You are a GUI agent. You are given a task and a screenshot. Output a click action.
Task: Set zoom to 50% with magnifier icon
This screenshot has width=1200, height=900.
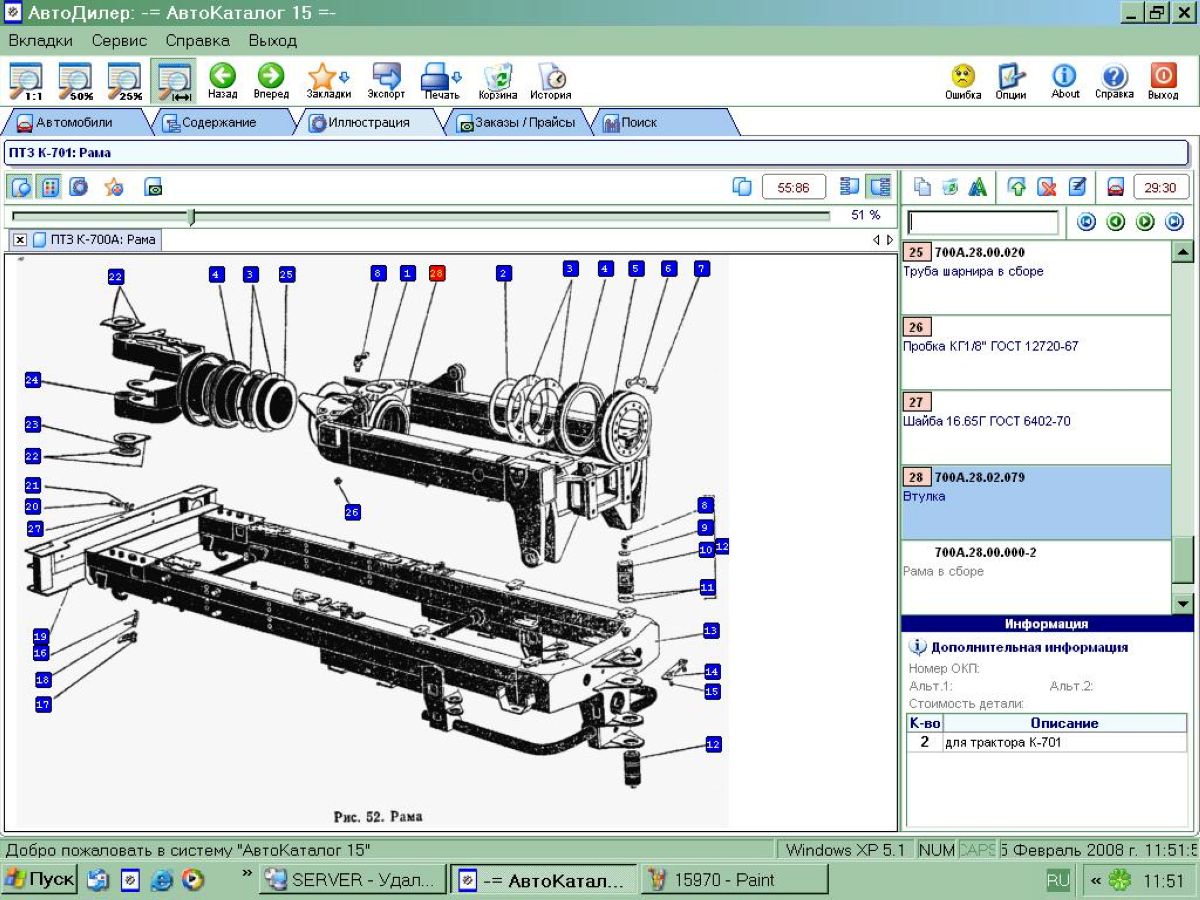coord(75,79)
